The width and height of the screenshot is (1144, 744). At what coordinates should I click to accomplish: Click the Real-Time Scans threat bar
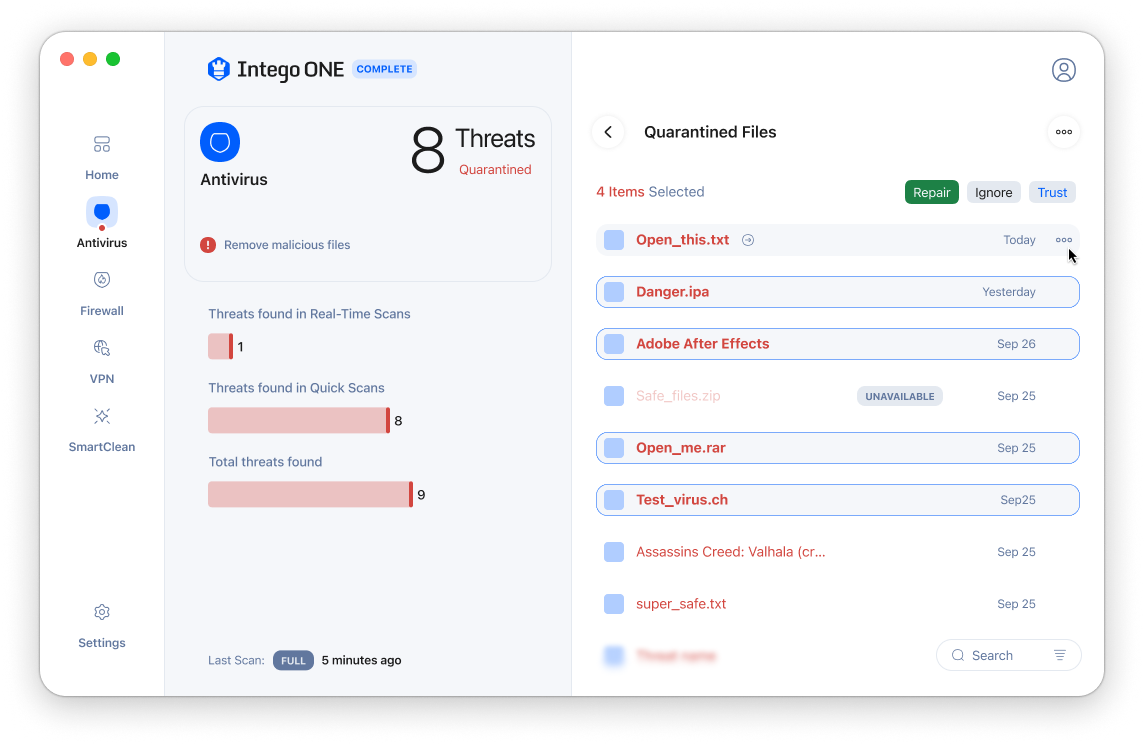[220, 346]
